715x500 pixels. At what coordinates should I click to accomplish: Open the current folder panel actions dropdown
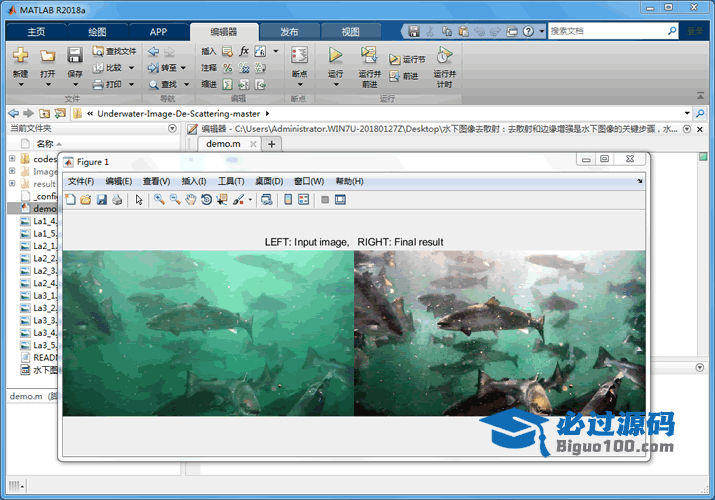(x=172, y=129)
